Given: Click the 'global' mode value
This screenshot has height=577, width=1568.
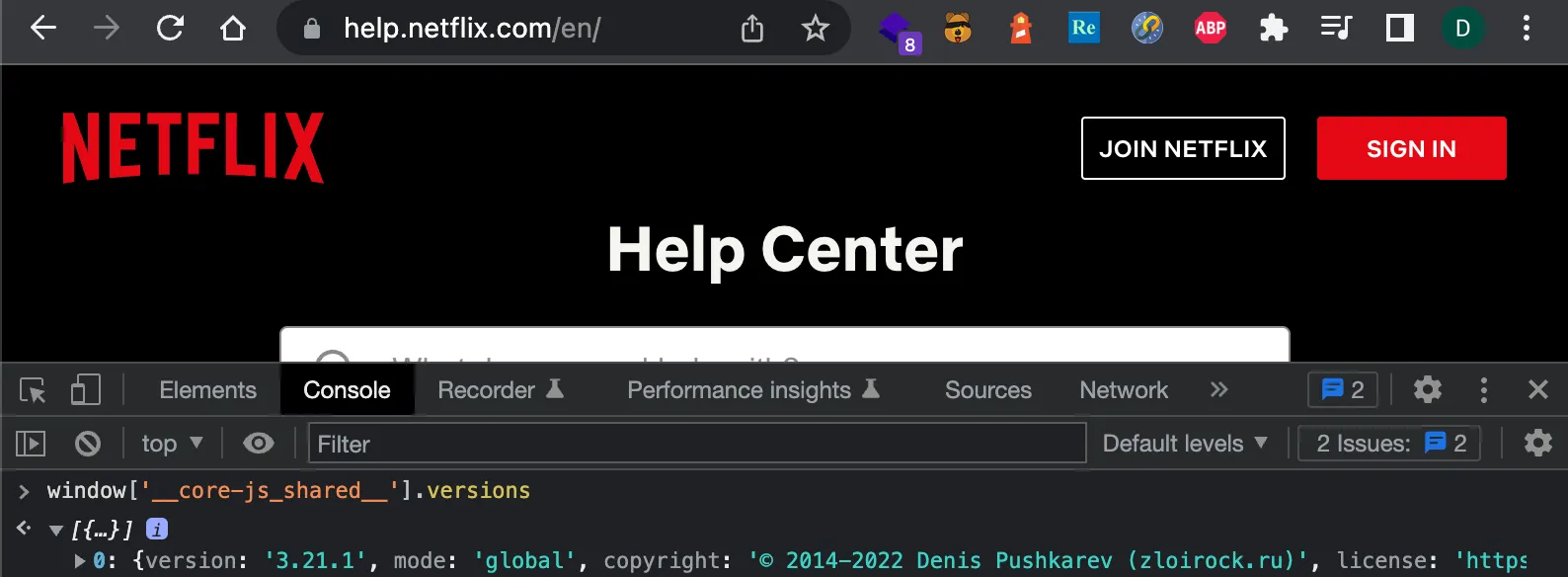Looking at the screenshot, I should tap(524, 561).
